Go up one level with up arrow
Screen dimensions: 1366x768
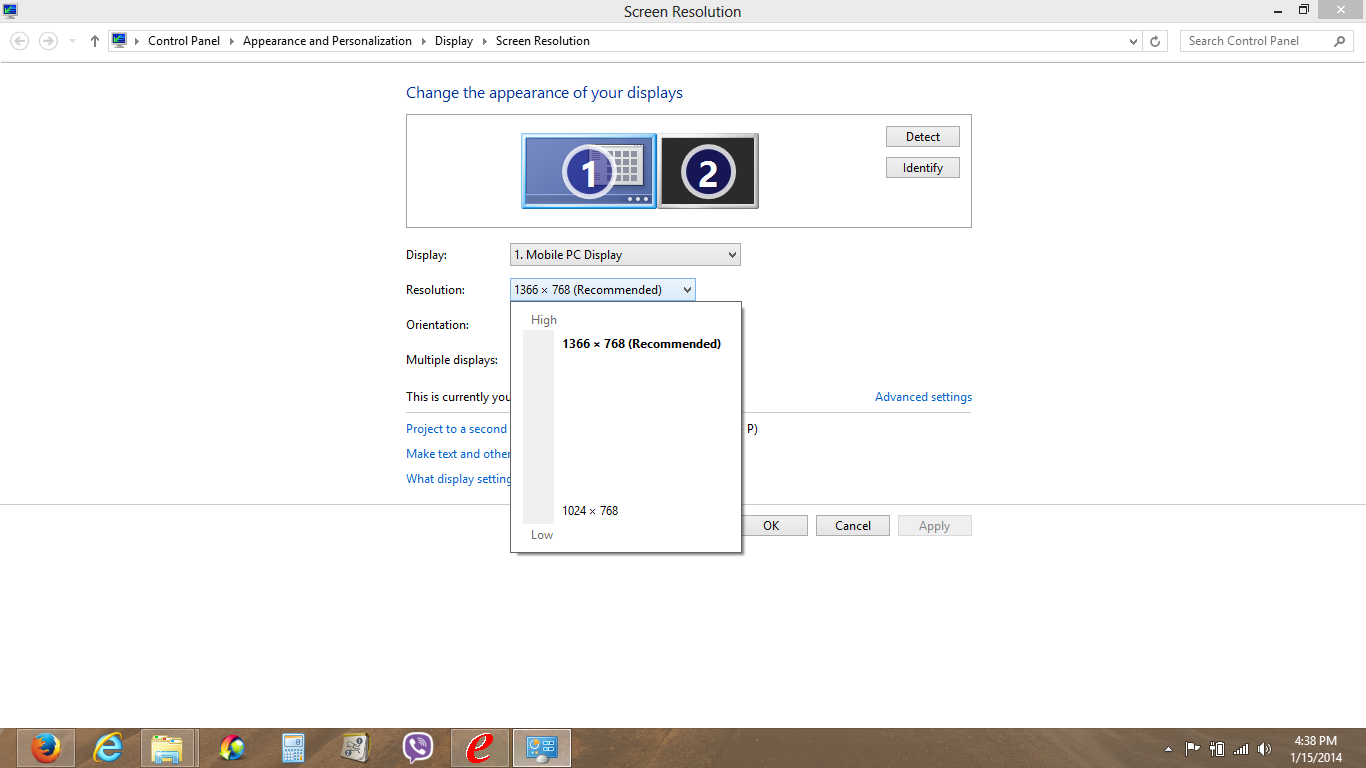(95, 41)
